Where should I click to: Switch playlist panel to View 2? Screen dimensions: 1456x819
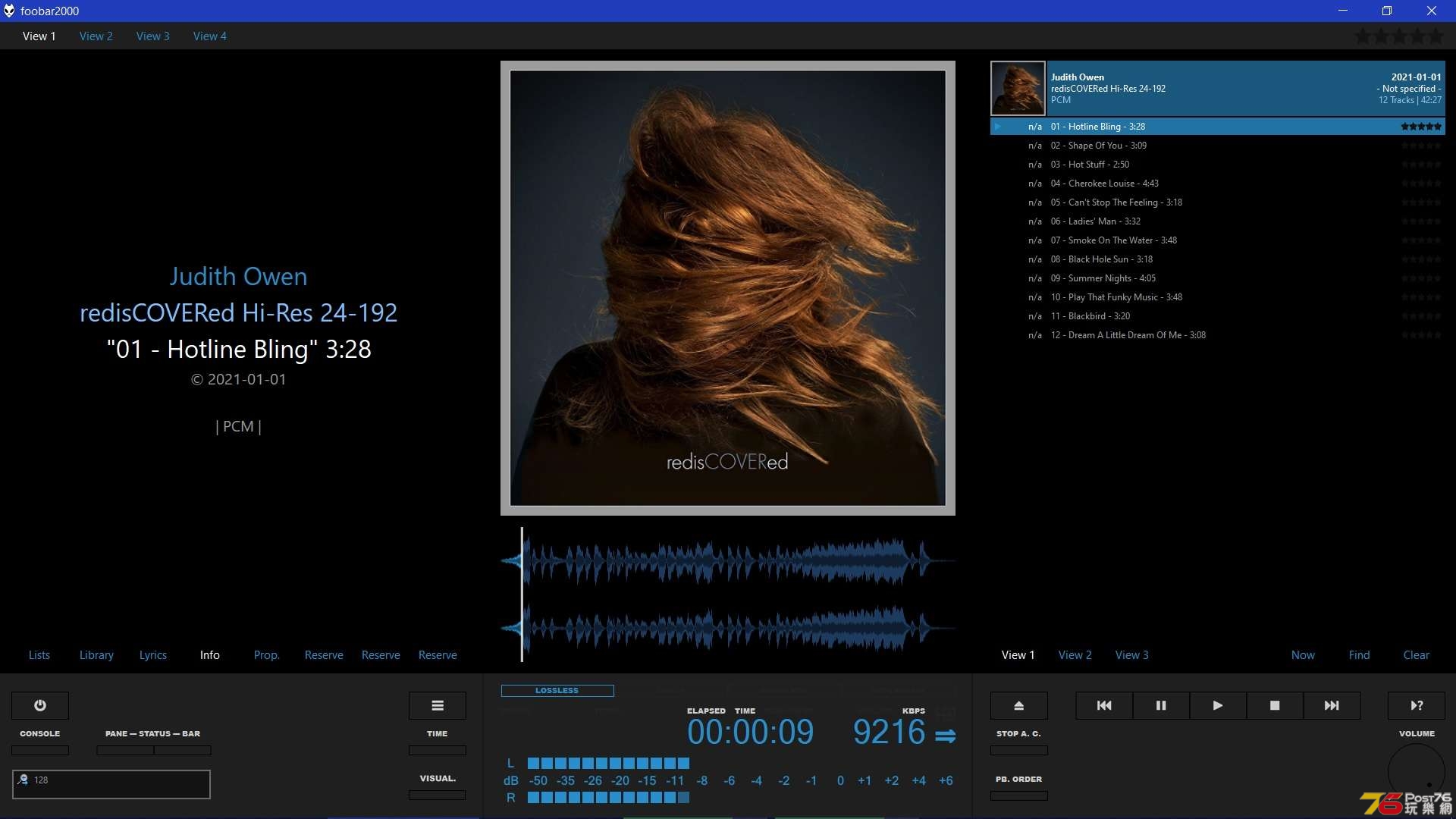pos(1075,654)
